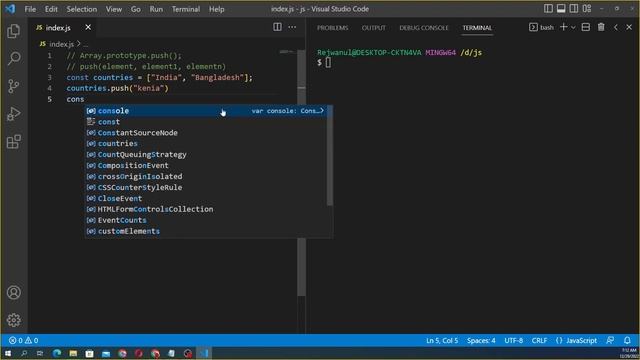Switch to the OUTPUT tab
Screen dimensions: 640x360
373,28
